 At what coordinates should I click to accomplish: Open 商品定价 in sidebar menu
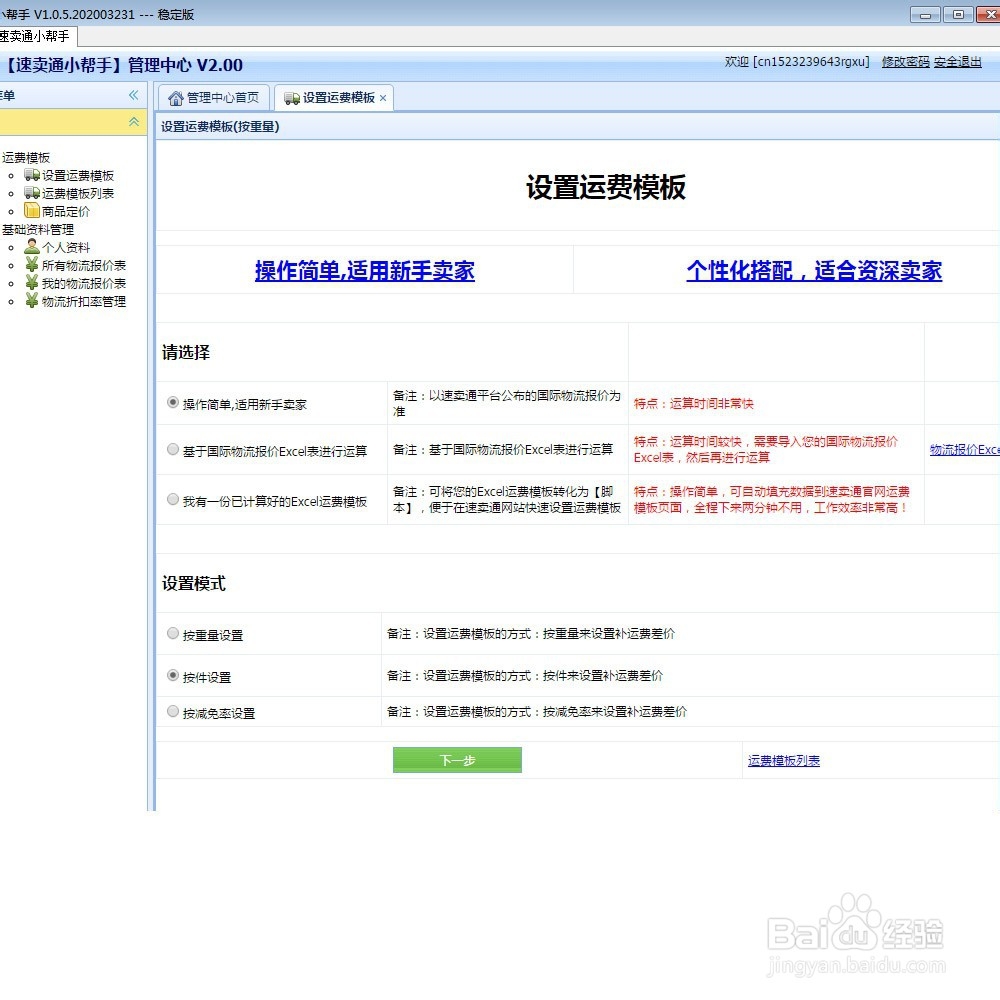tap(66, 211)
